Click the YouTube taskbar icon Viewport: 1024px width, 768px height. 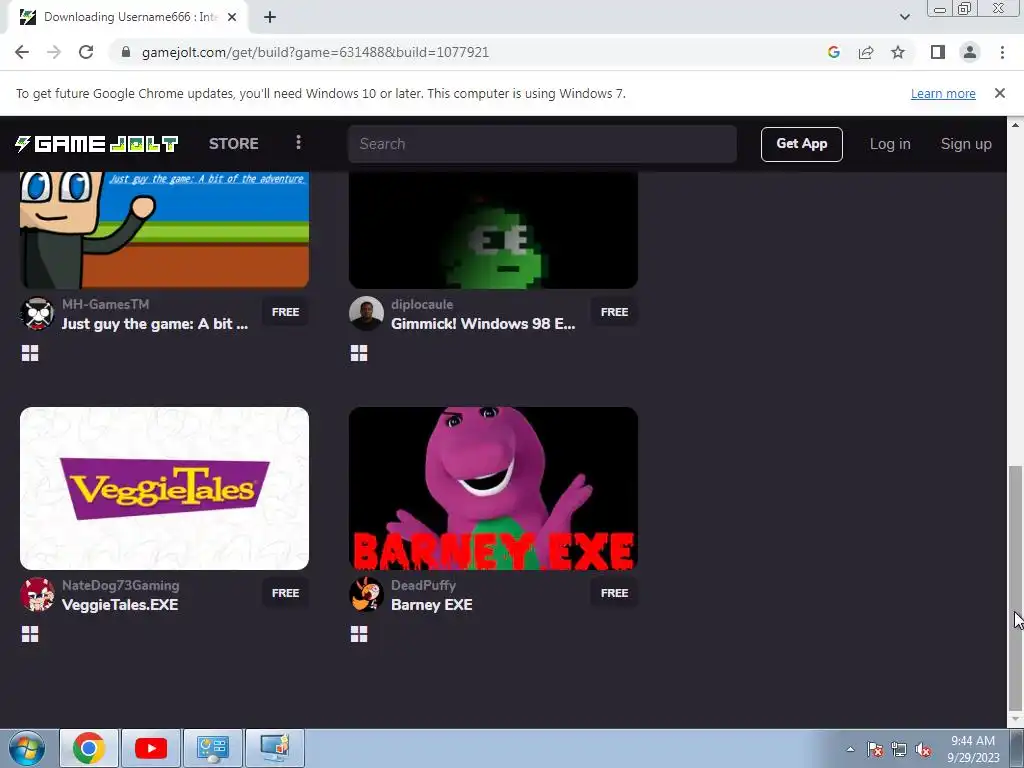click(x=151, y=748)
